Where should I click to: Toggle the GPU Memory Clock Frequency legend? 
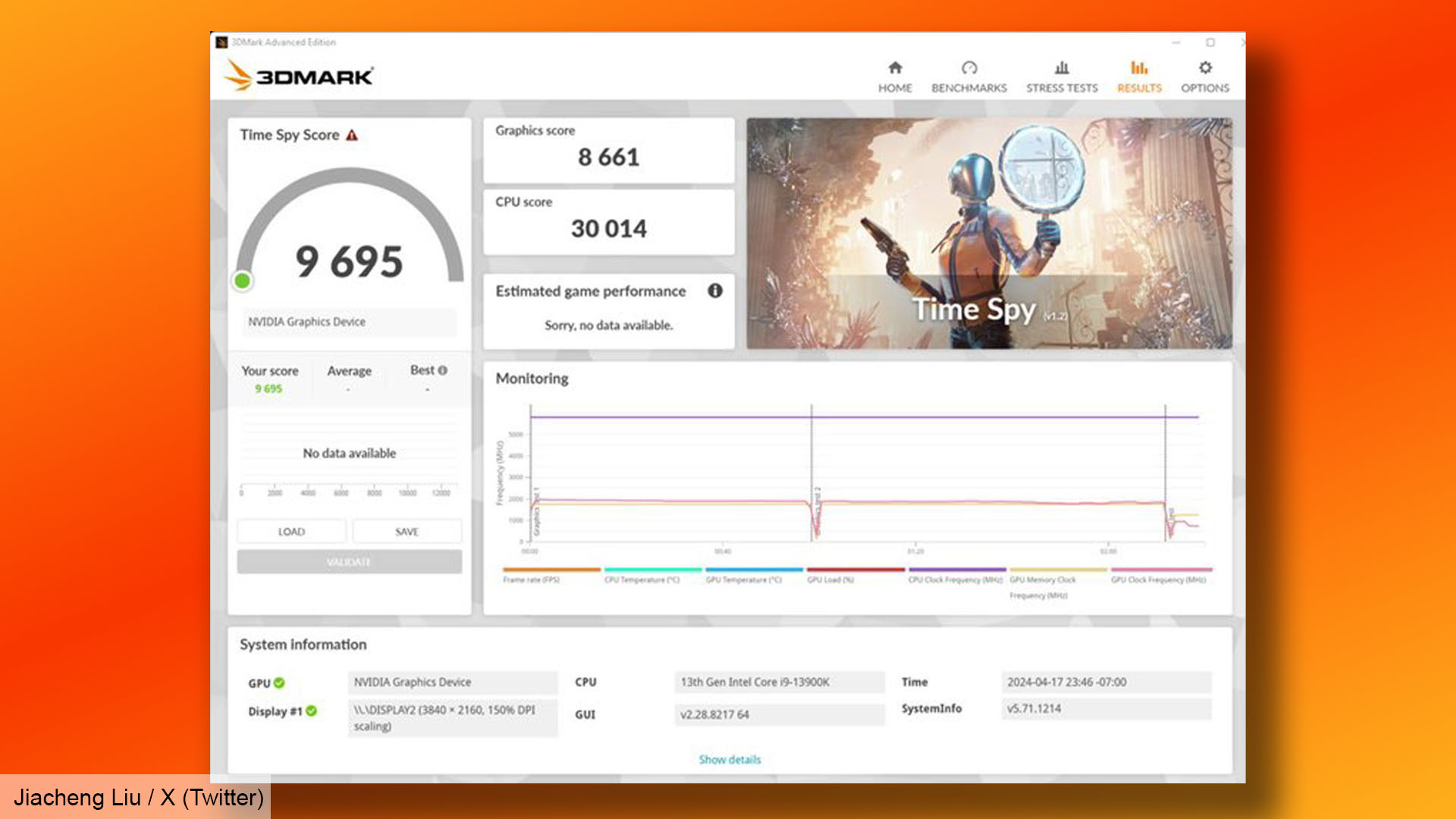coord(1058,583)
